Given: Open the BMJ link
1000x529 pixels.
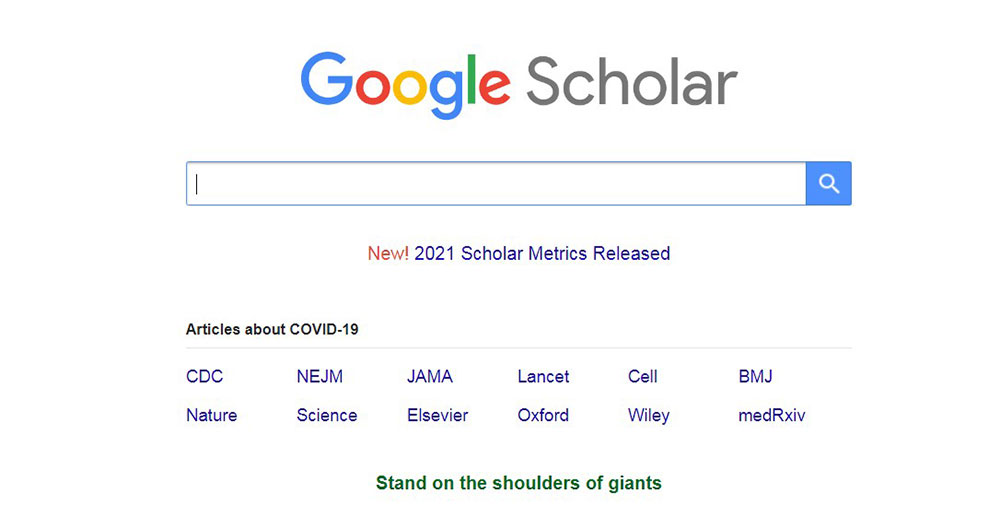Looking at the screenshot, I should tap(756, 376).
